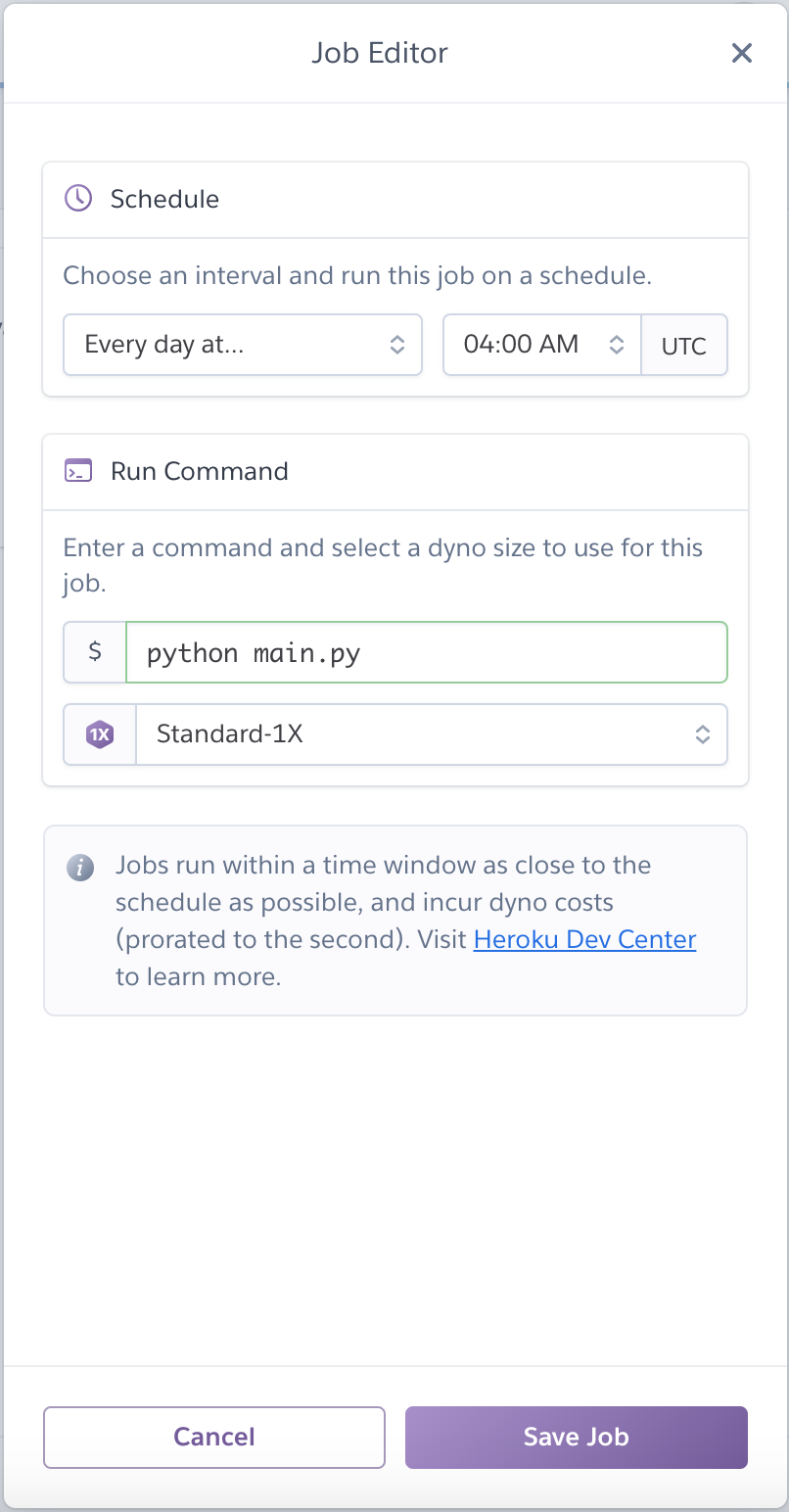Click the chevron on the dyno size selector
The height and width of the screenshot is (1512, 789).
pos(703,733)
